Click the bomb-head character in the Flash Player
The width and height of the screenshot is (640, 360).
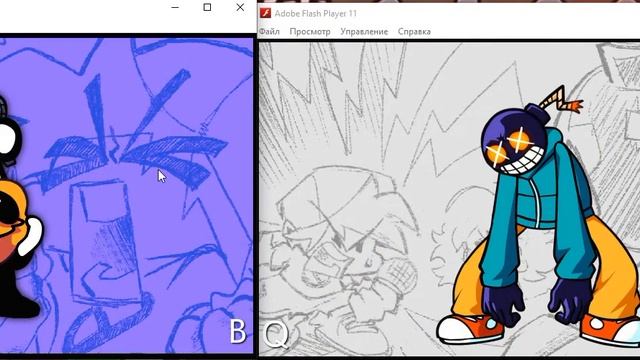tap(539, 216)
